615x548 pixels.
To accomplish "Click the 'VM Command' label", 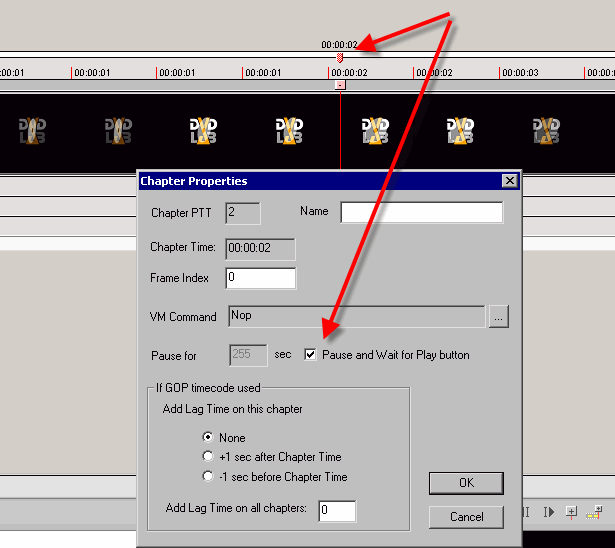I will click(183, 317).
